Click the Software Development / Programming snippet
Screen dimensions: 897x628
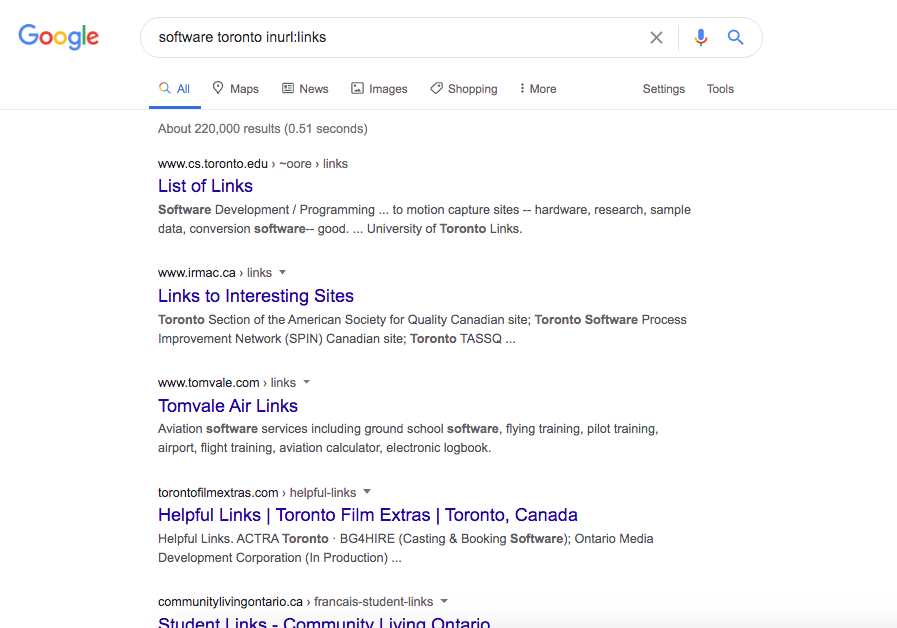tap(424, 219)
